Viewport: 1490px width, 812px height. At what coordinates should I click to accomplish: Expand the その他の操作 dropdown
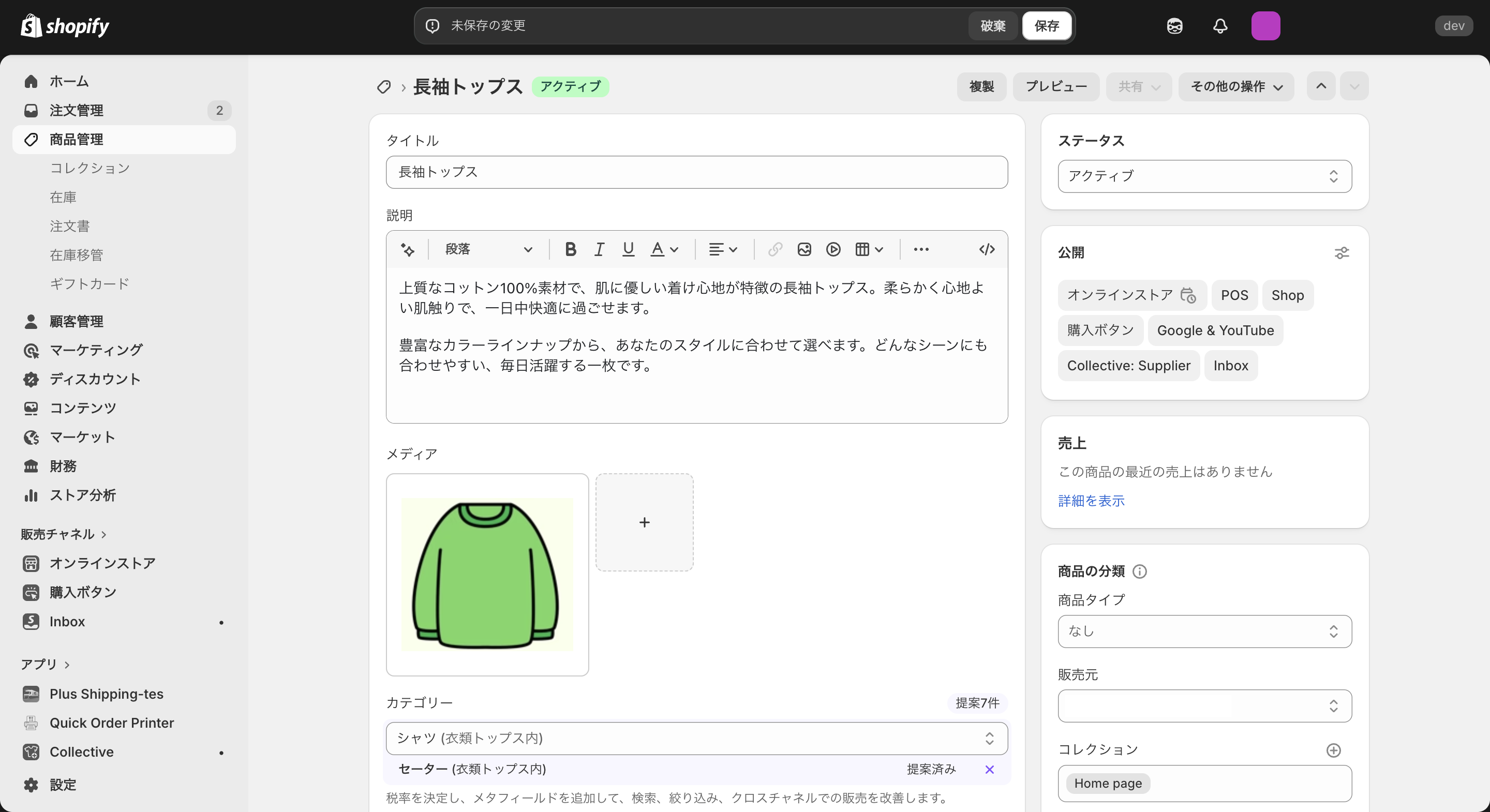(1236, 87)
